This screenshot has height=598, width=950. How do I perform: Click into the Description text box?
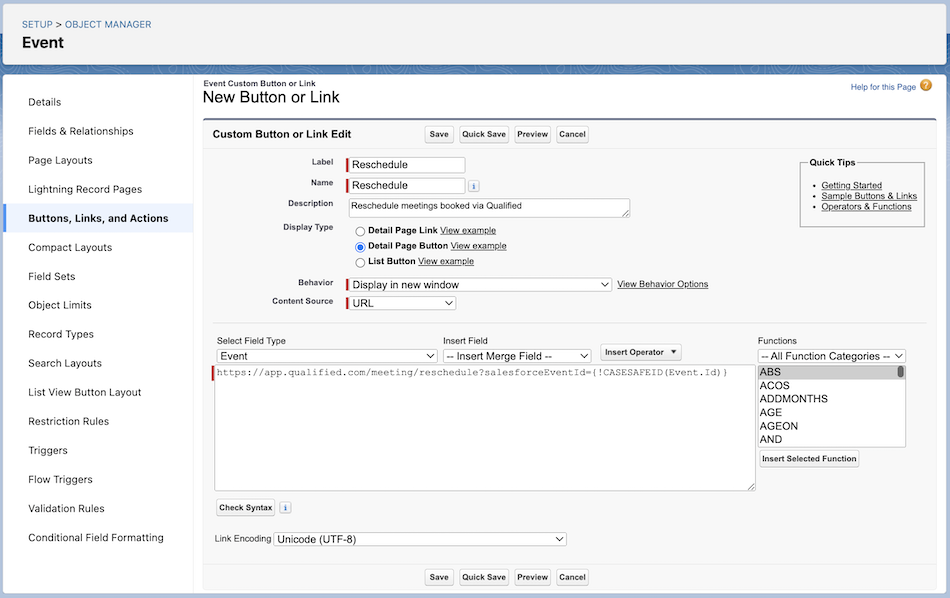pyautogui.click(x=489, y=208)
